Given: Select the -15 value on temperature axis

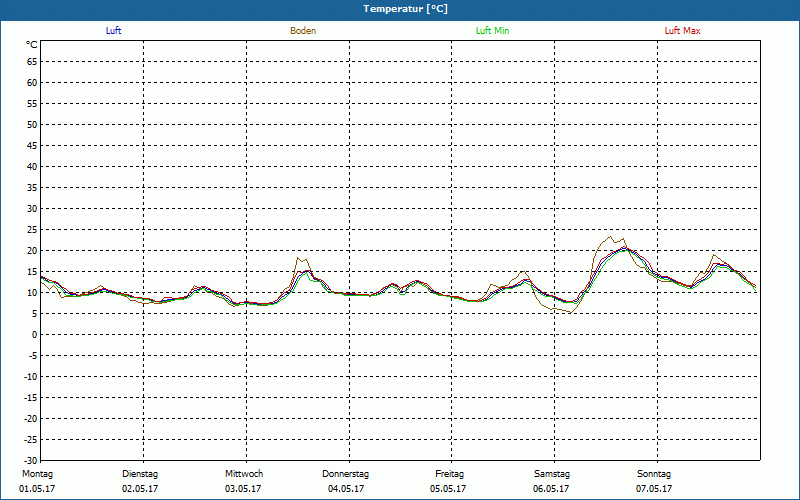Looking at the screenshot, I should coord(31,397).
